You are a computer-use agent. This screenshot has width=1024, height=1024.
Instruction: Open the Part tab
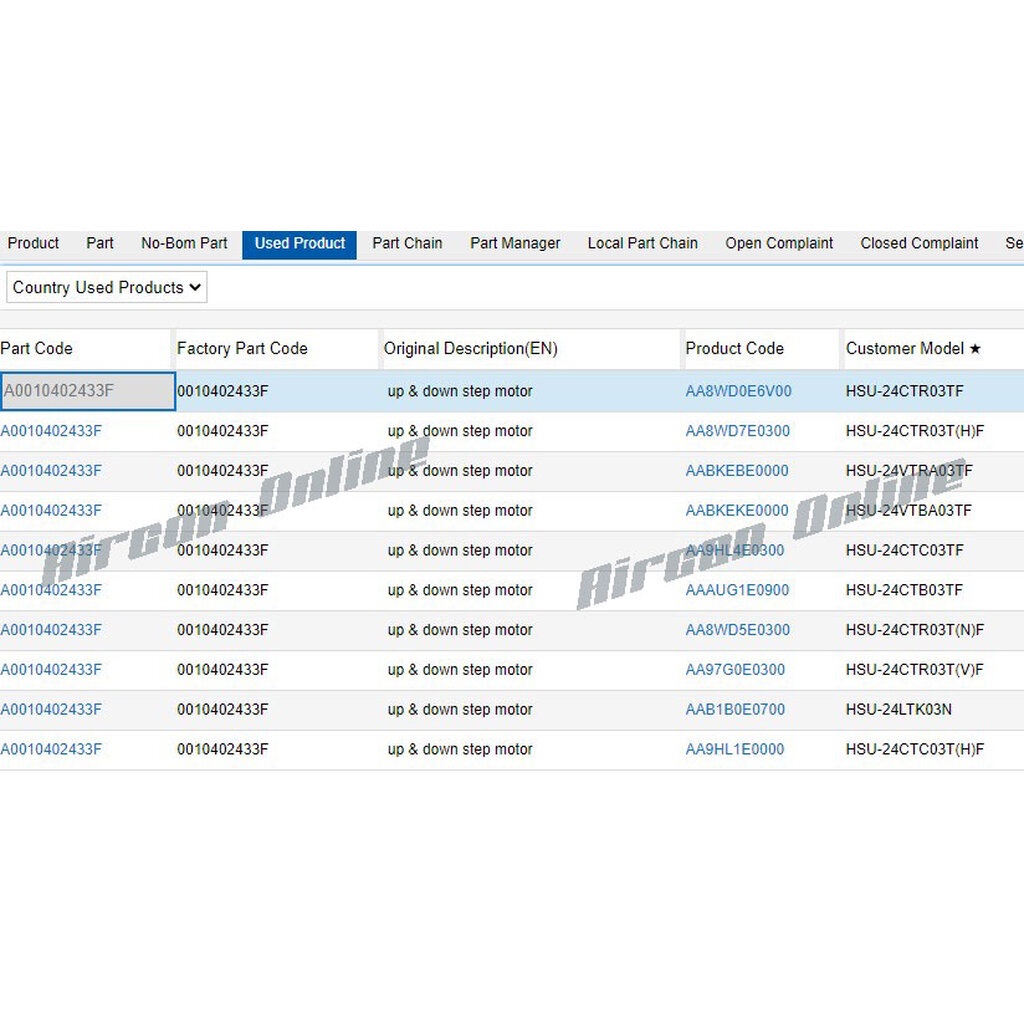(100, 244)
